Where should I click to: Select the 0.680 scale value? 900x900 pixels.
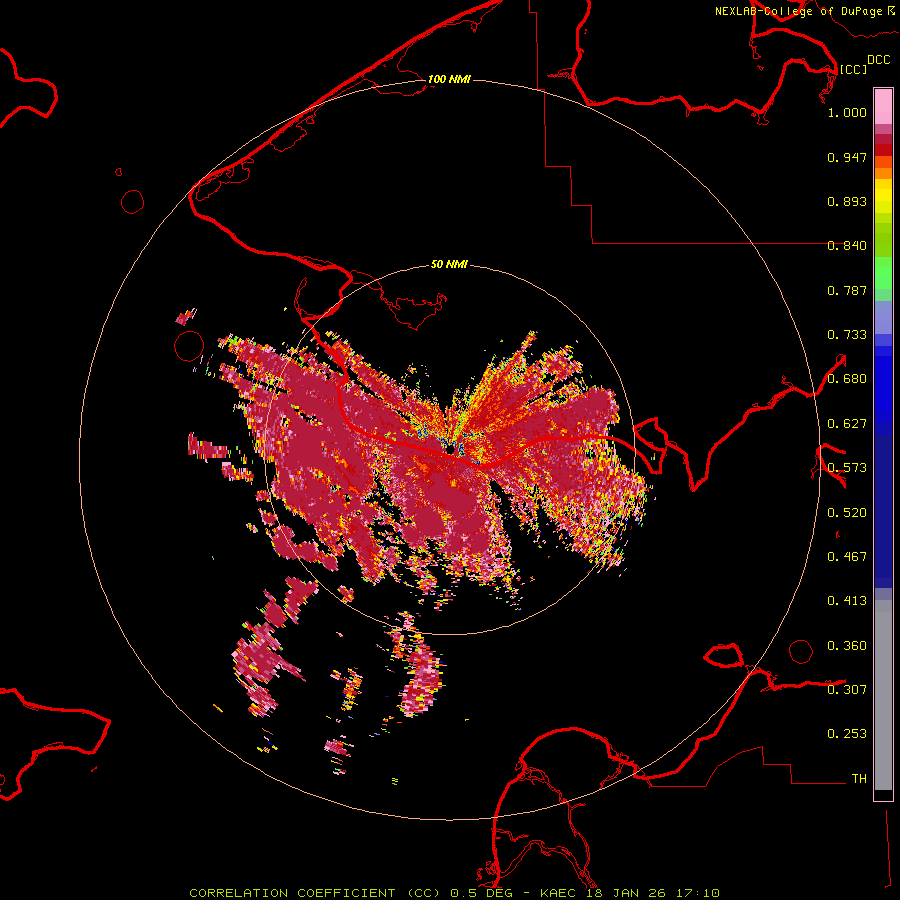[x=847, y=379]
